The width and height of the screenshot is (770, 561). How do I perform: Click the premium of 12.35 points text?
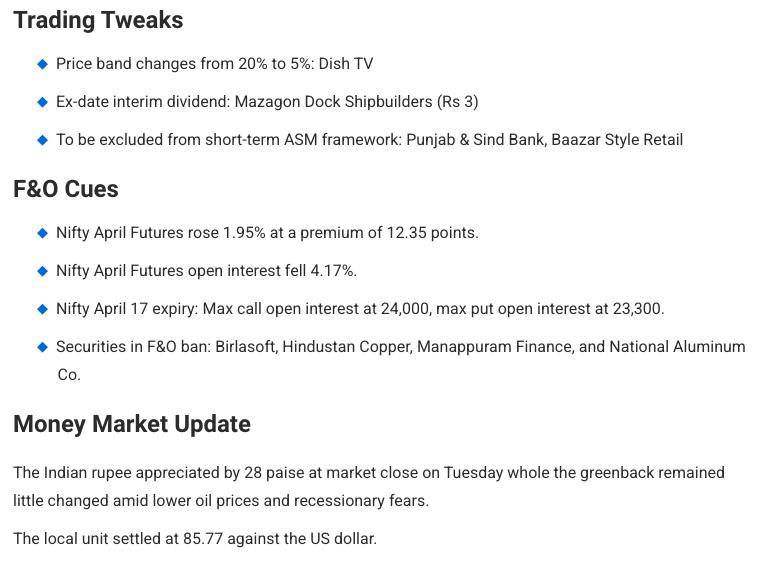[x=389, y=232]
